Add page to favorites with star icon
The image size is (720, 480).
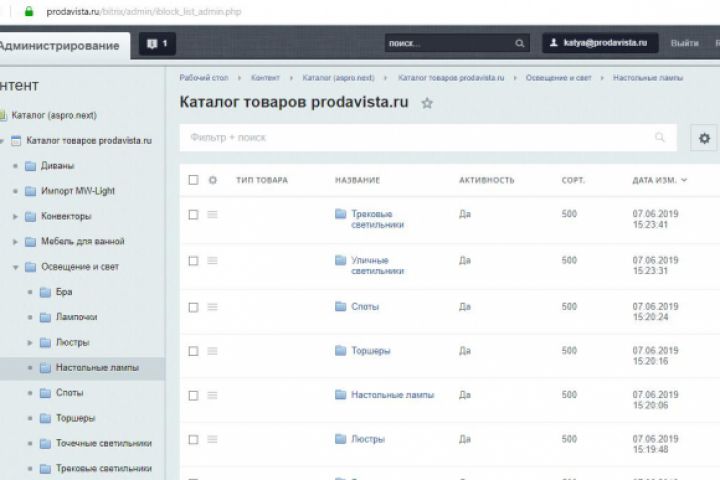click(427, 103)
